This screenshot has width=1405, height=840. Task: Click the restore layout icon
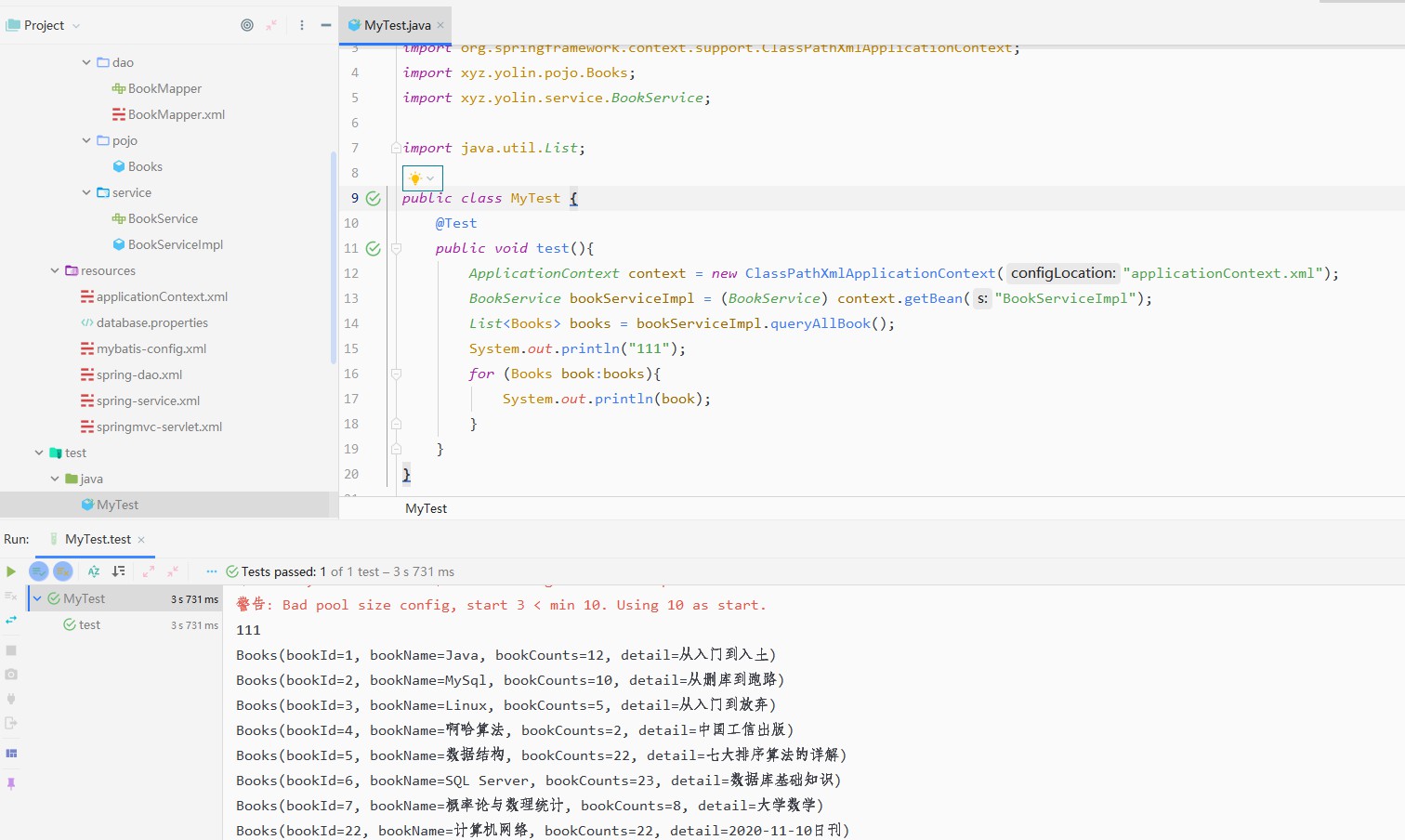11,754
